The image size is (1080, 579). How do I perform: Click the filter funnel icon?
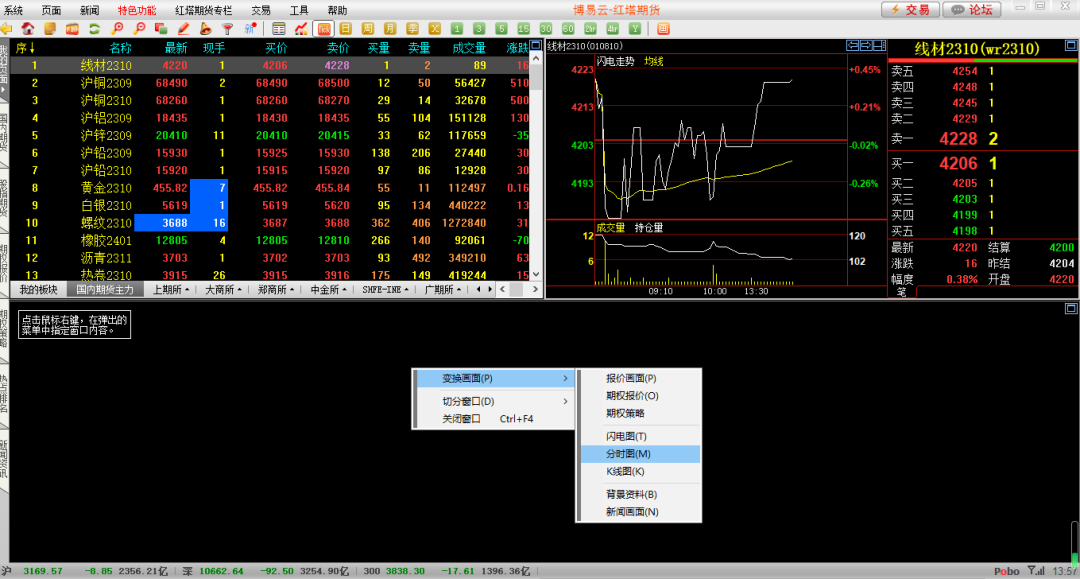pyautogui.click(x=227, y=28)
